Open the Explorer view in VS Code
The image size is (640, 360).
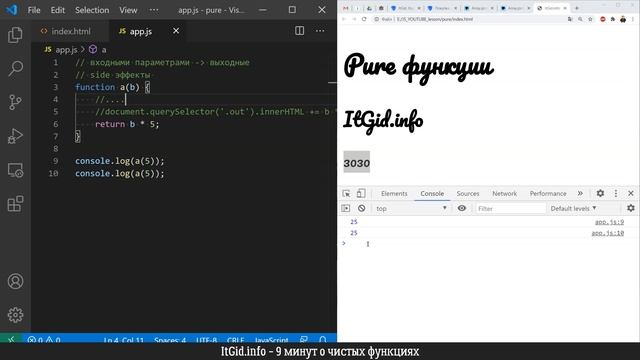click(x=15, y=35)
